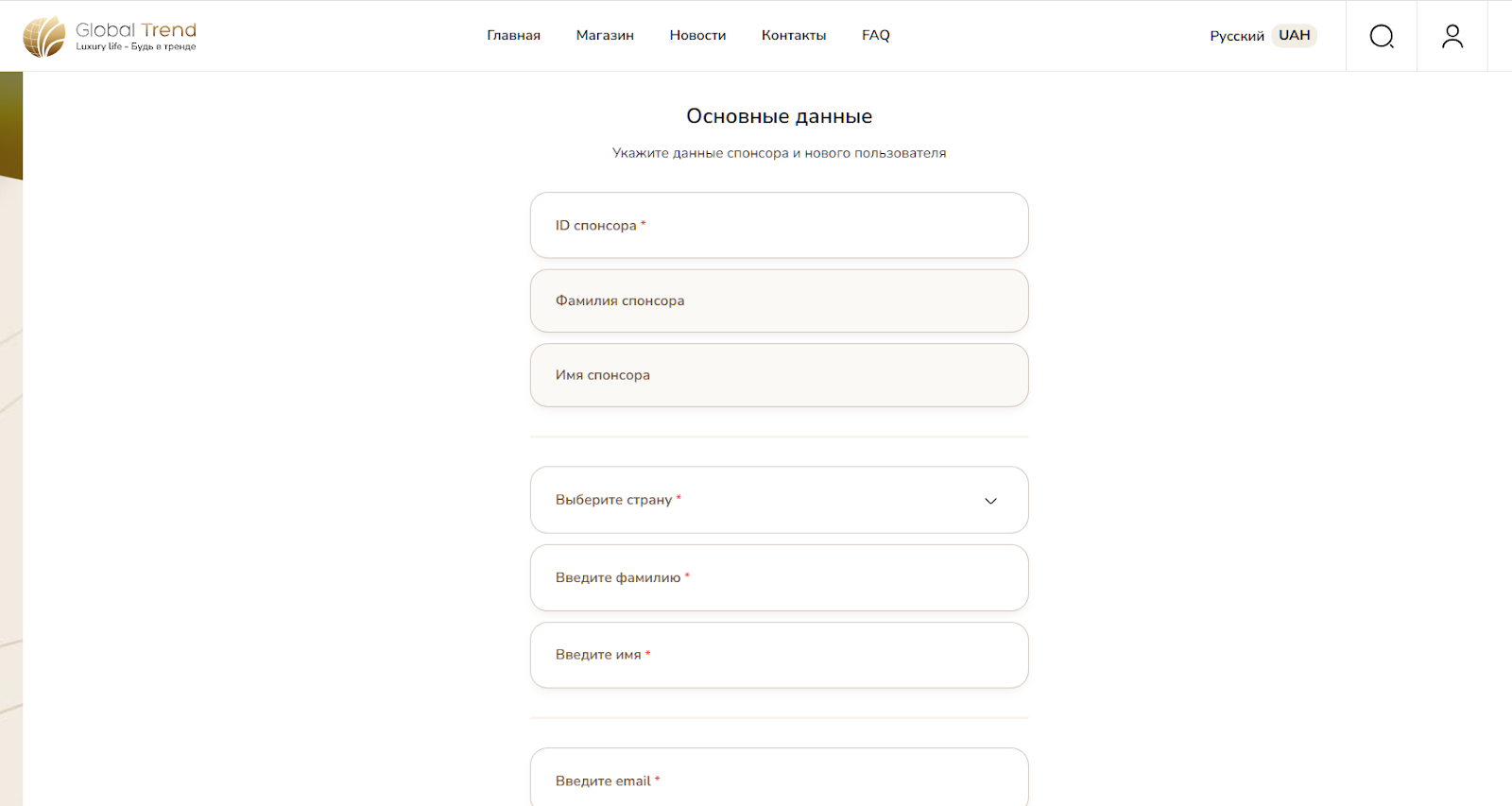Navigate to Новости in the menu
This screenshot has height=806, width=1512.
pyautogui.click(x=697, y=35)
